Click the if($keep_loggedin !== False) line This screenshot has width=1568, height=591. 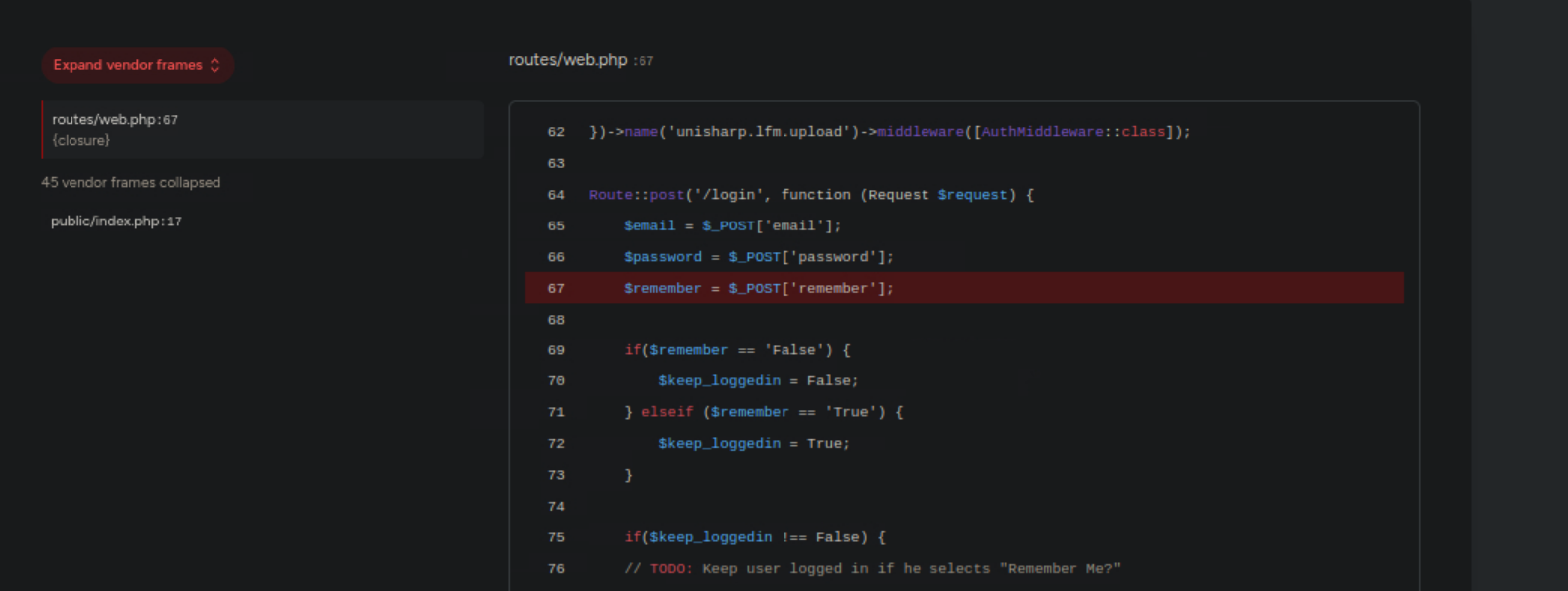tap(754, 537)
